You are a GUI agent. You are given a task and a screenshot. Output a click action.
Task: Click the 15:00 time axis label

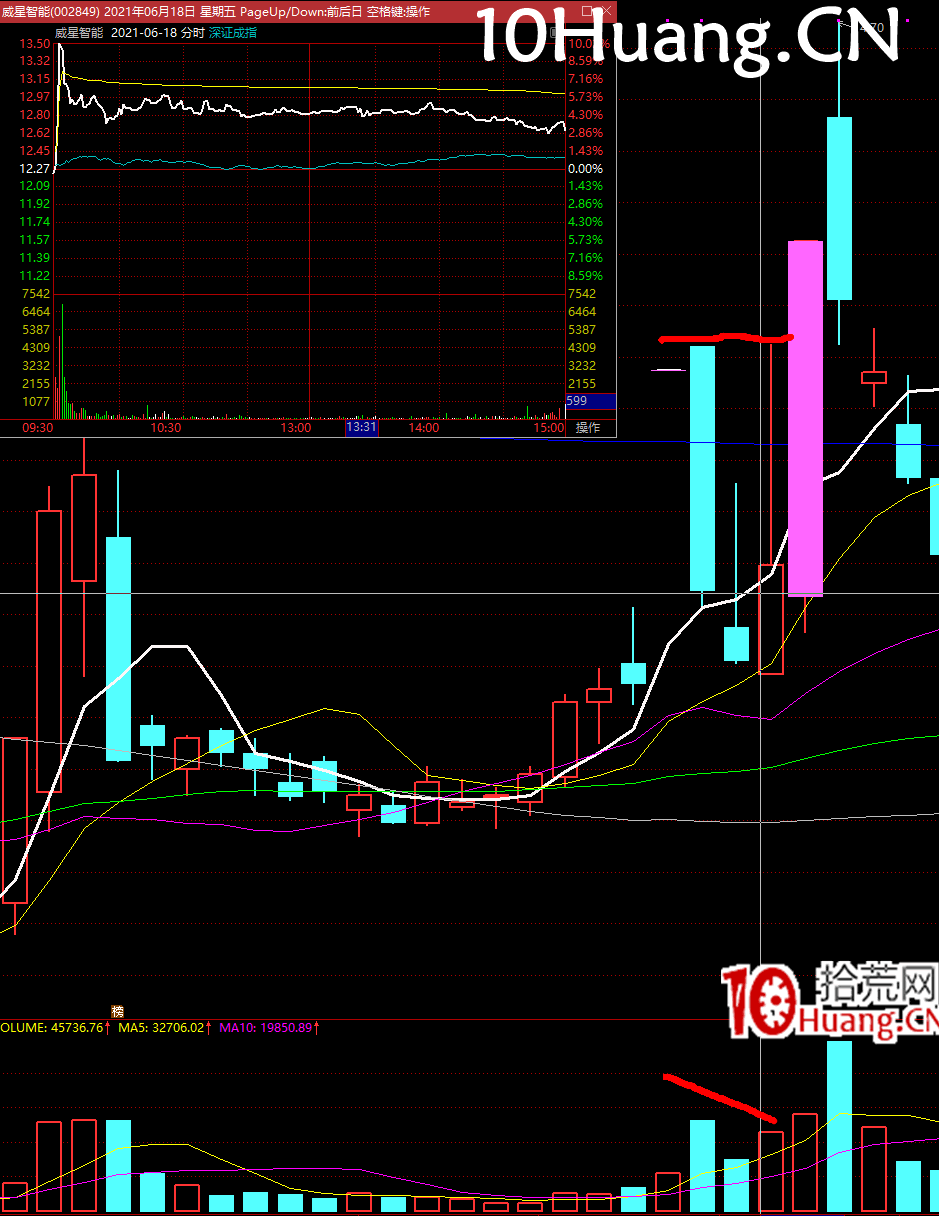548,428
